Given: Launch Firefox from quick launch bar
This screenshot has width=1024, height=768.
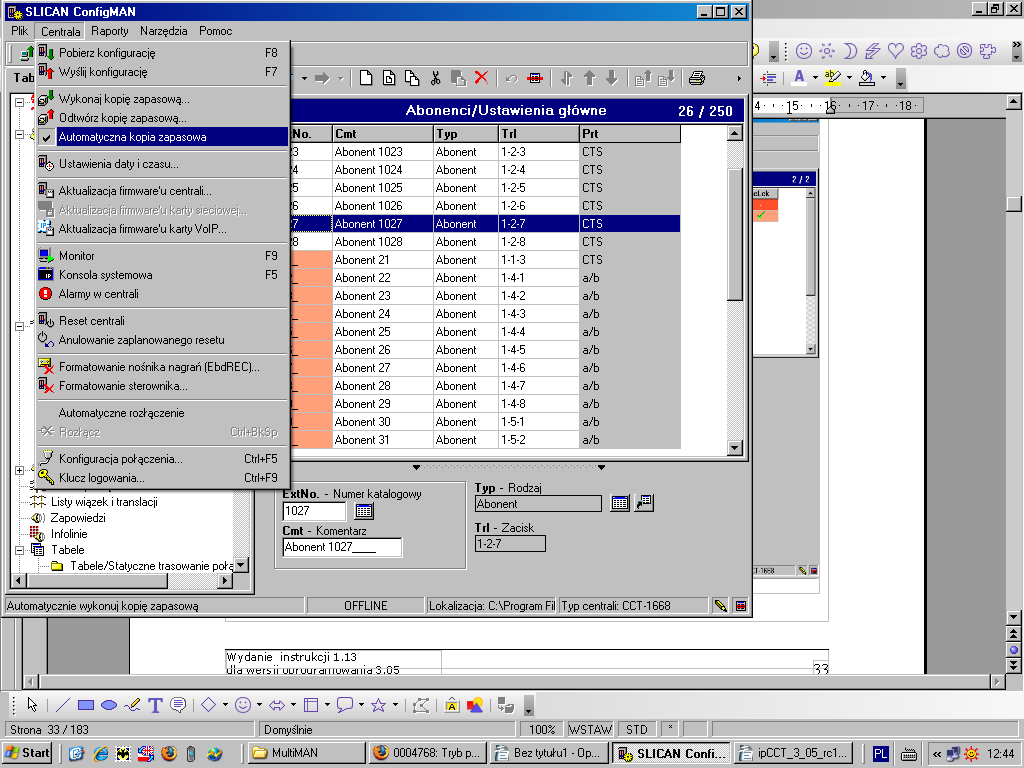Looking at the screenshot, I should tap(168, 754).
